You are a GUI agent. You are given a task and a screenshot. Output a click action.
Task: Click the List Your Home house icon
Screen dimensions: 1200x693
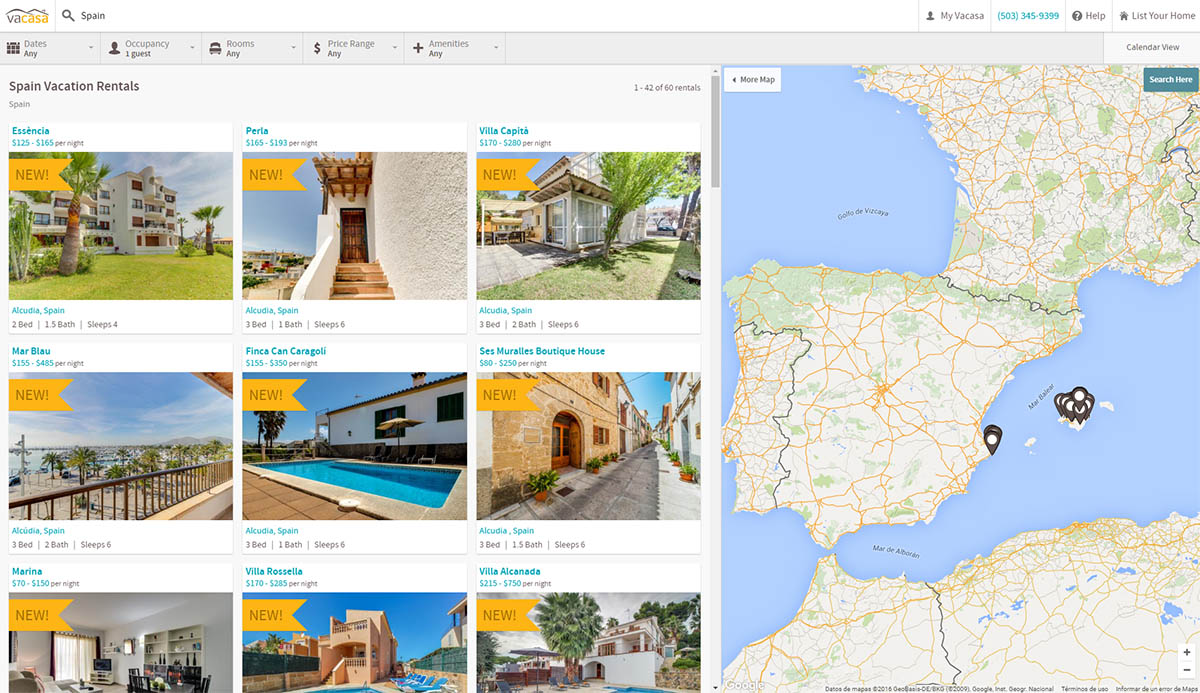(x=1124, y=16)
